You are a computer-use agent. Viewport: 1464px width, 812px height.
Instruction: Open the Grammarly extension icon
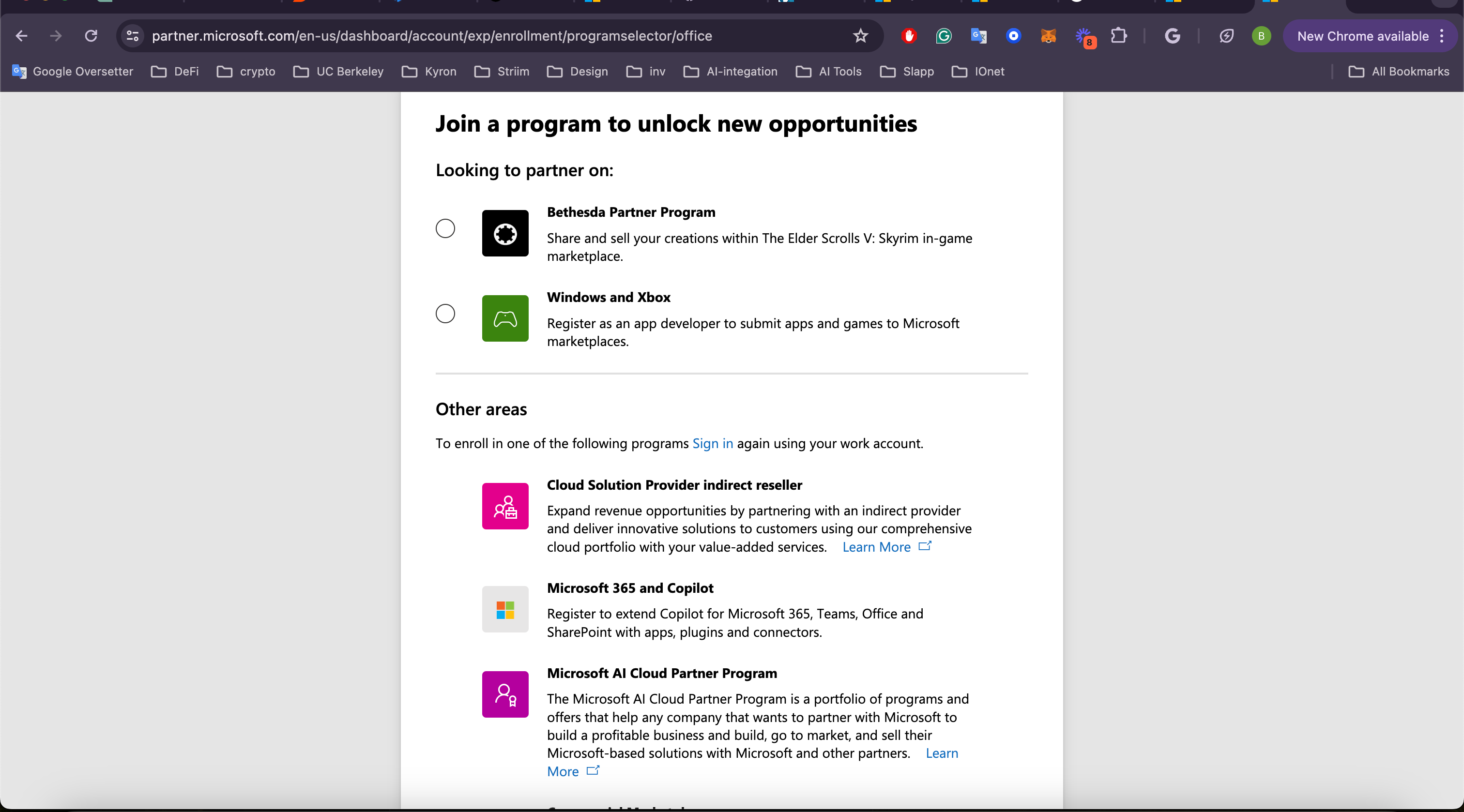(944, 36)
